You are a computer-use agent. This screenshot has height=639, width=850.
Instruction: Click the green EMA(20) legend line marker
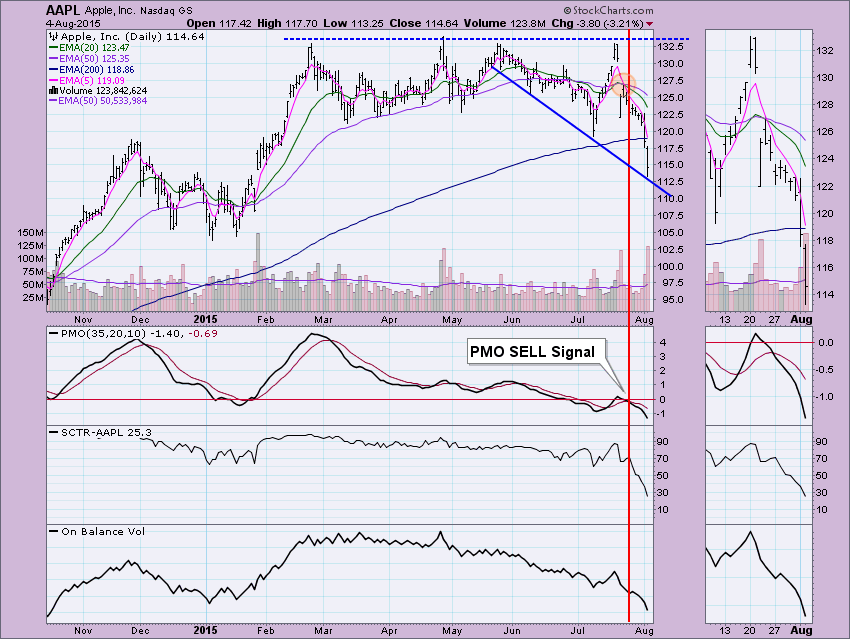[x=53, y=48]
